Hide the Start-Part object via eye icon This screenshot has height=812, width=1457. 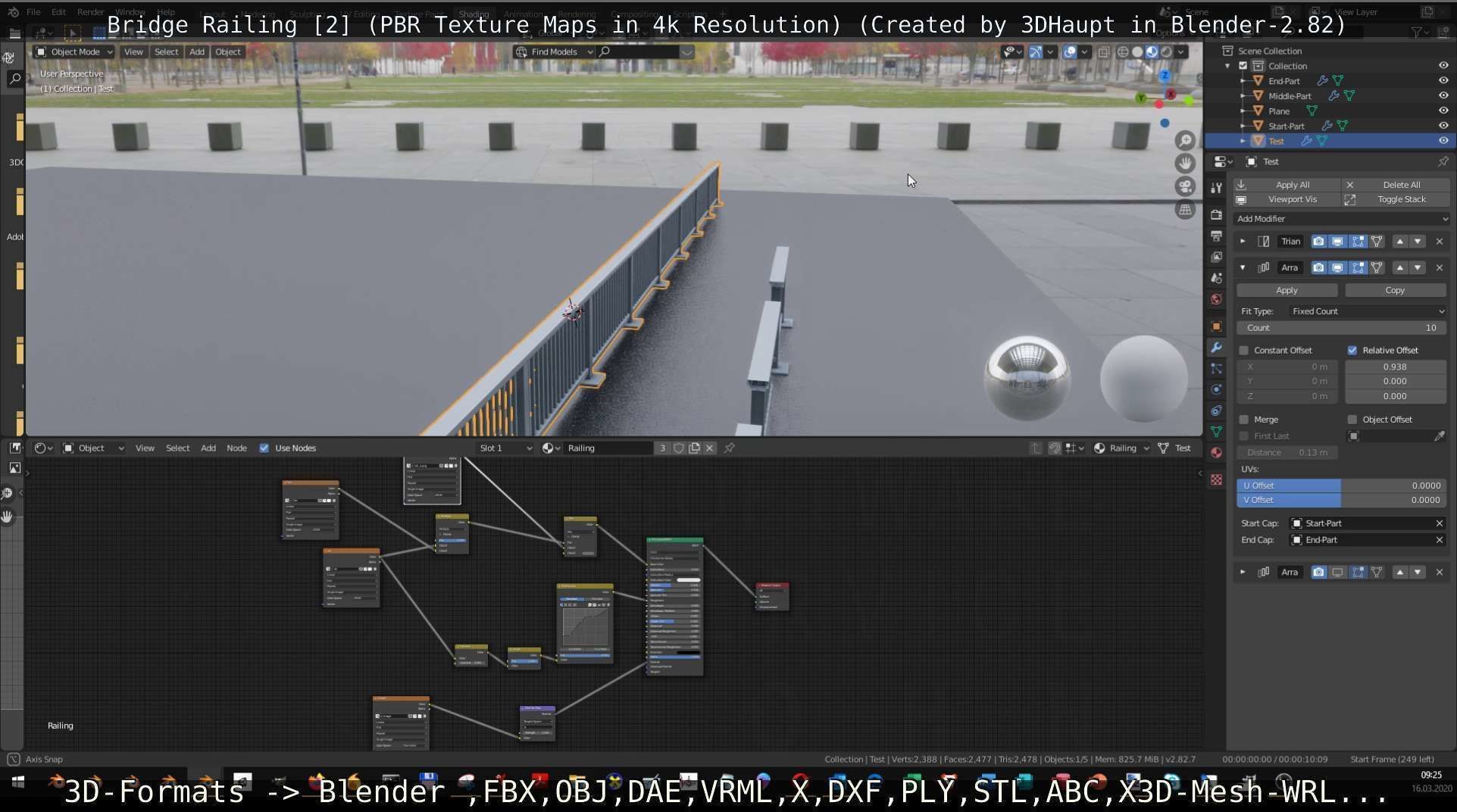(1443, 126)
